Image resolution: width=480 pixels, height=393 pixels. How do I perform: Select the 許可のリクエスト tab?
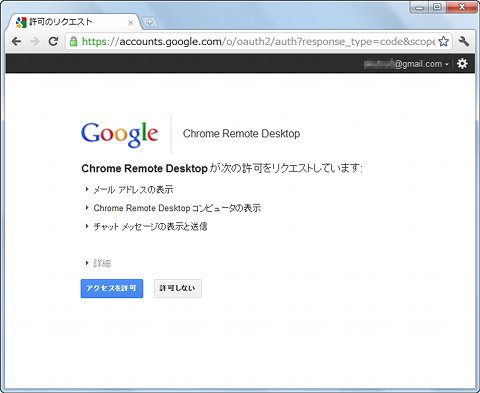click(x=73, y=22)
